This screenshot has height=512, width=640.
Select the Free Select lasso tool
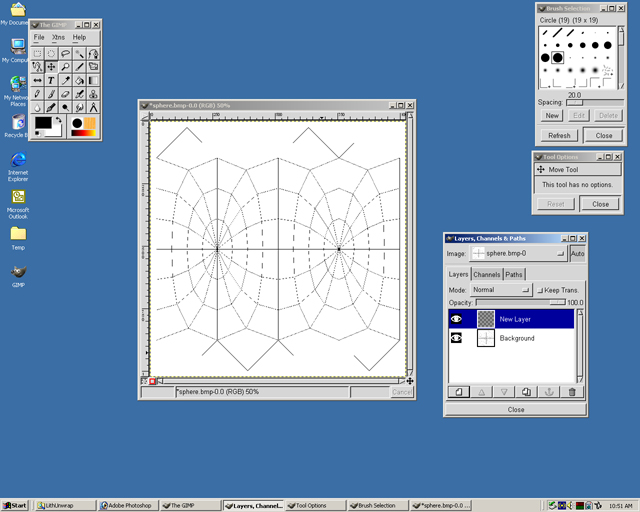(65, 53)
